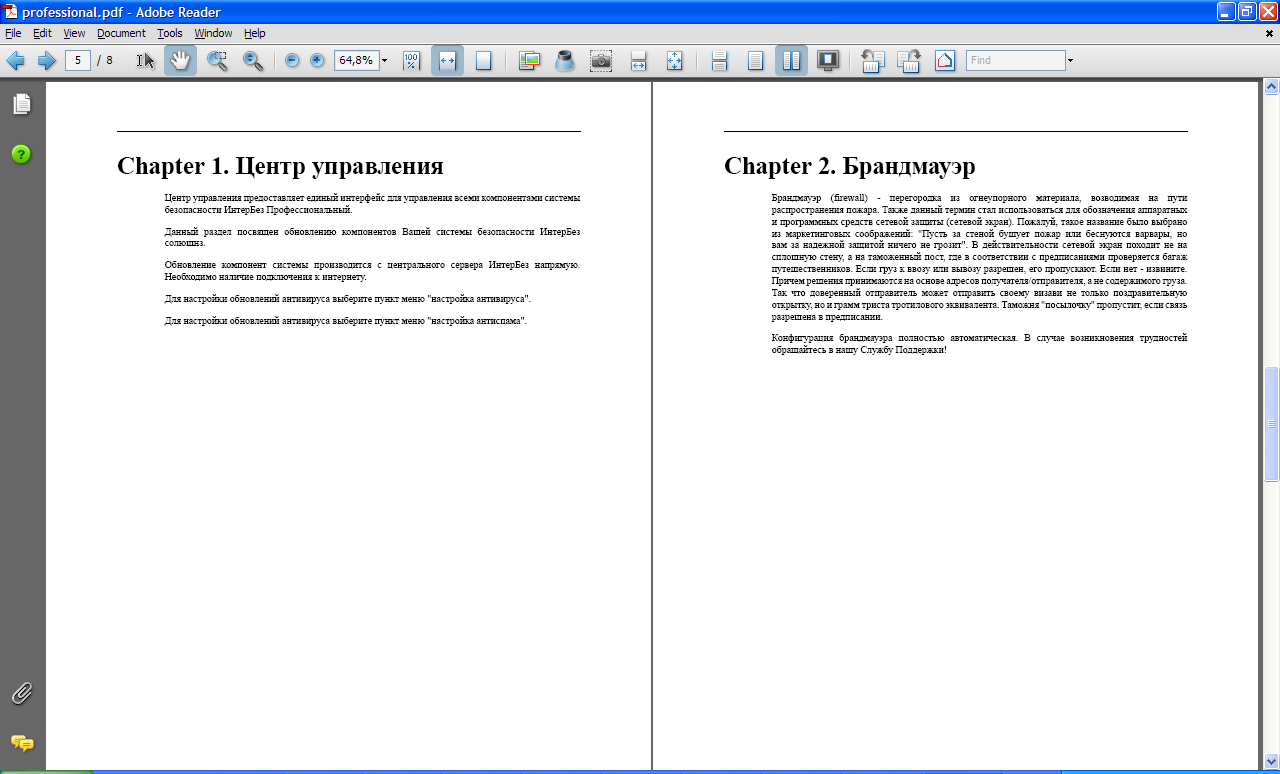Open the Help menu
Screen dimensions: 1280x774
255,33
